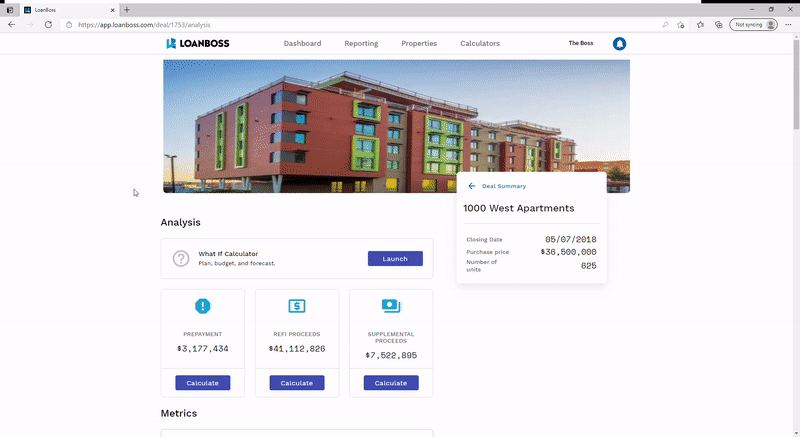Close the LoanBoss browser tab

pyautogui.click(x=113, y=10)
